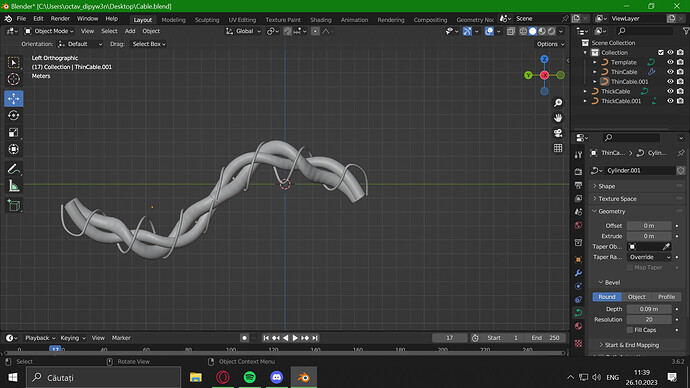
Task: Switch to Modeling workspace tab
Action: coord(173,20)
